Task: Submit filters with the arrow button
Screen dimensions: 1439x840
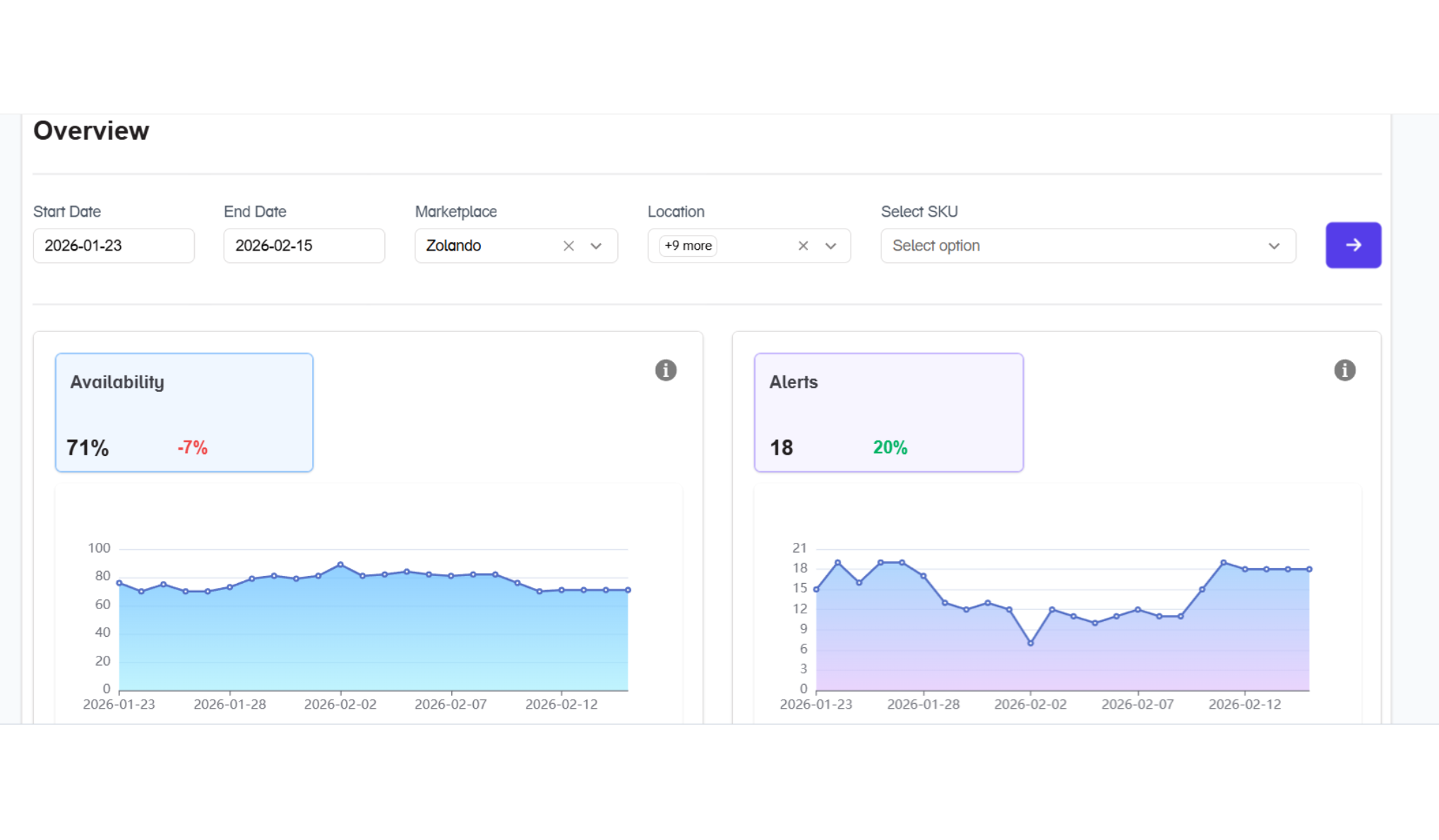Action: (x=1353, y=245)
